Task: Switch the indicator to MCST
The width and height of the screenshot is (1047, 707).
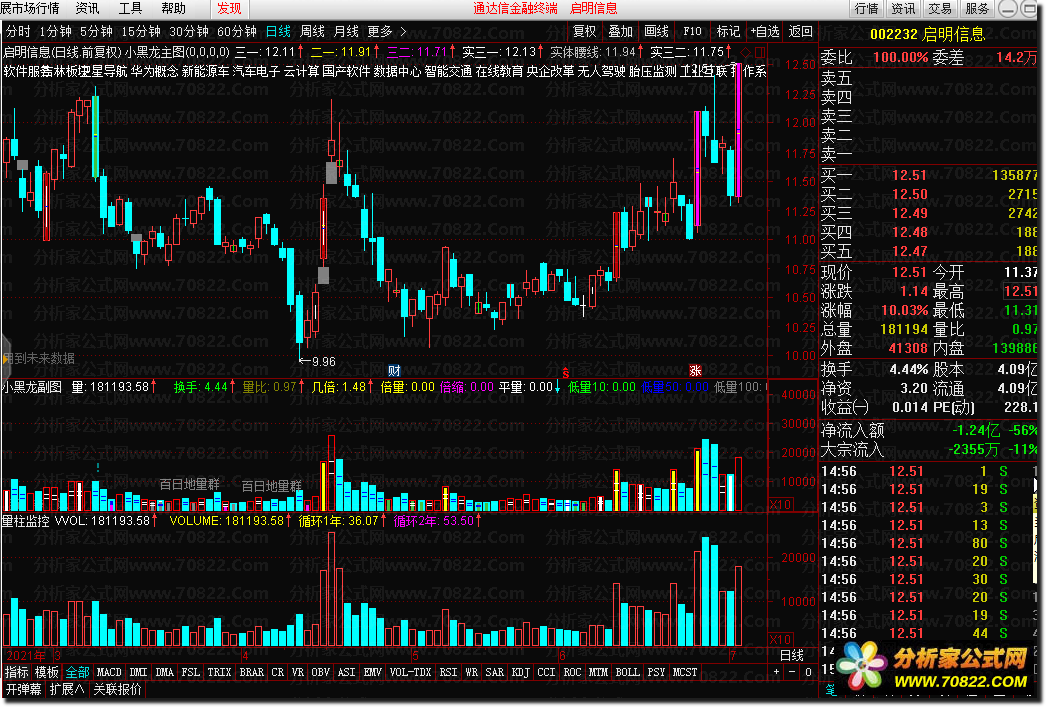Action: (684, 672)
